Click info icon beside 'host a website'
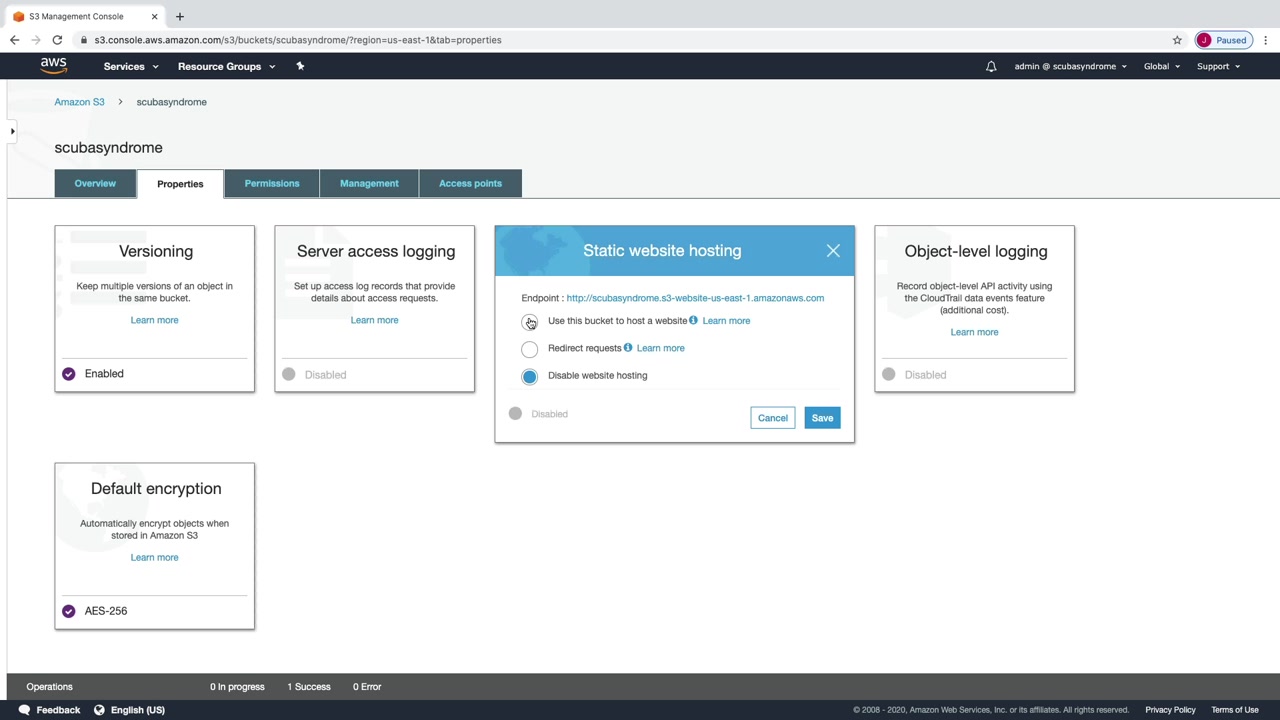The height and width of the screenshot is (720, 1280). point(693,320)
